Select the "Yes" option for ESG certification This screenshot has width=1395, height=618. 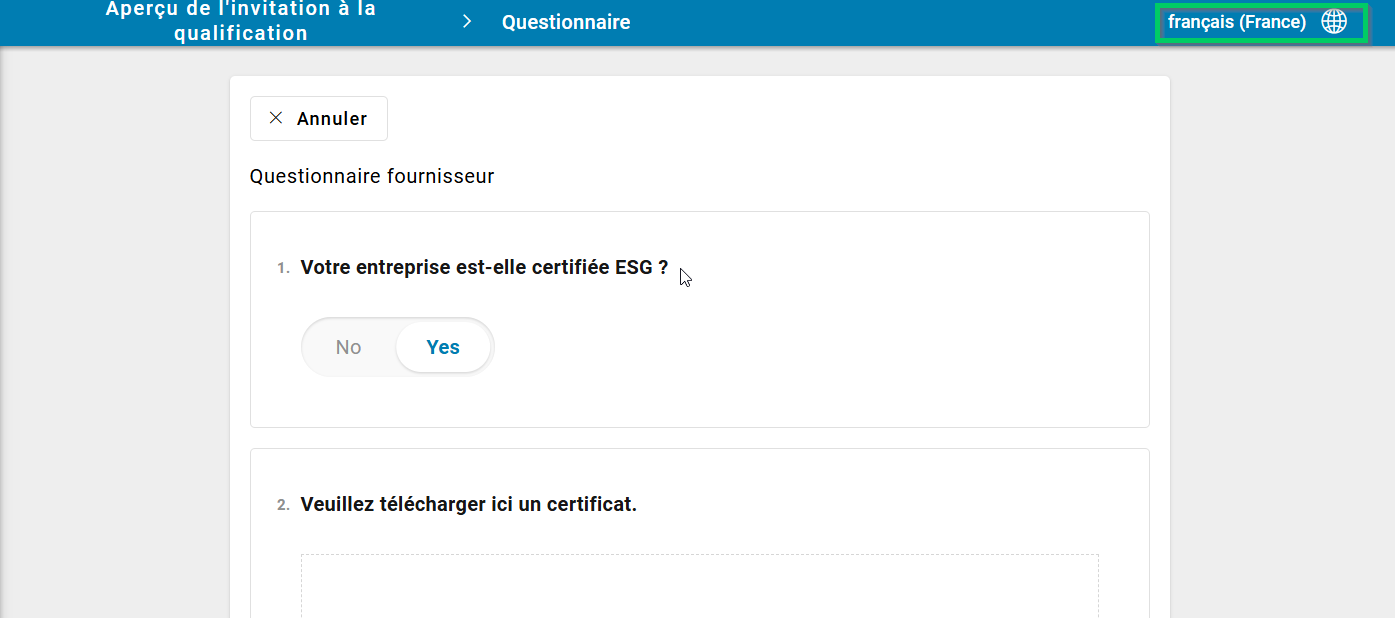coord(443,347)
